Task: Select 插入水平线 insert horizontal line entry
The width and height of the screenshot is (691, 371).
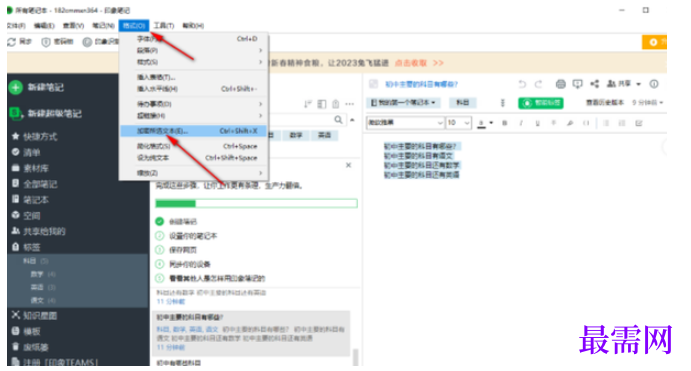Action: (x=194, y=89)
